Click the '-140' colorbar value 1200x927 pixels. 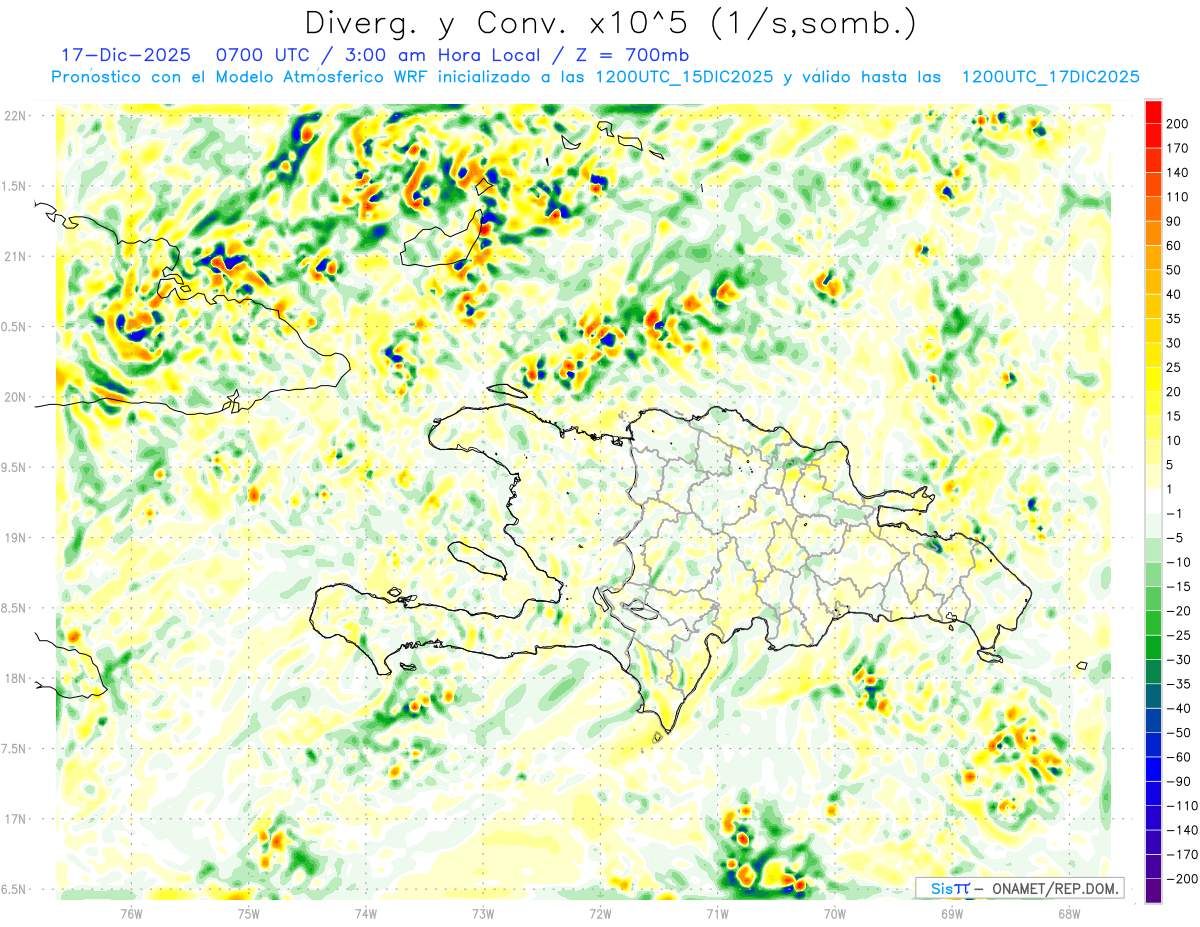coord(1180,831)
